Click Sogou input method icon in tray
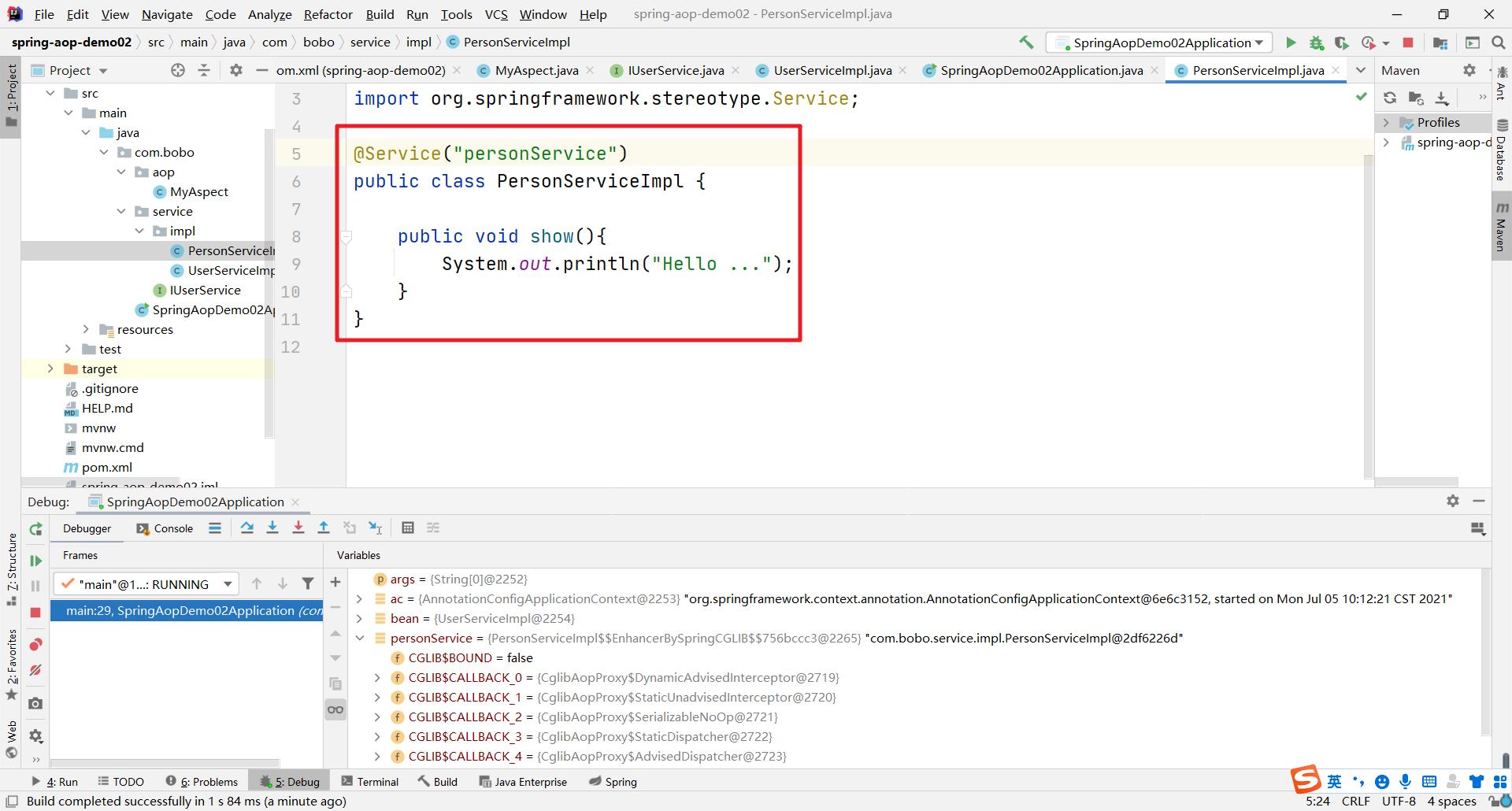Screen dimensions: 1512x811 (1305, 780)
